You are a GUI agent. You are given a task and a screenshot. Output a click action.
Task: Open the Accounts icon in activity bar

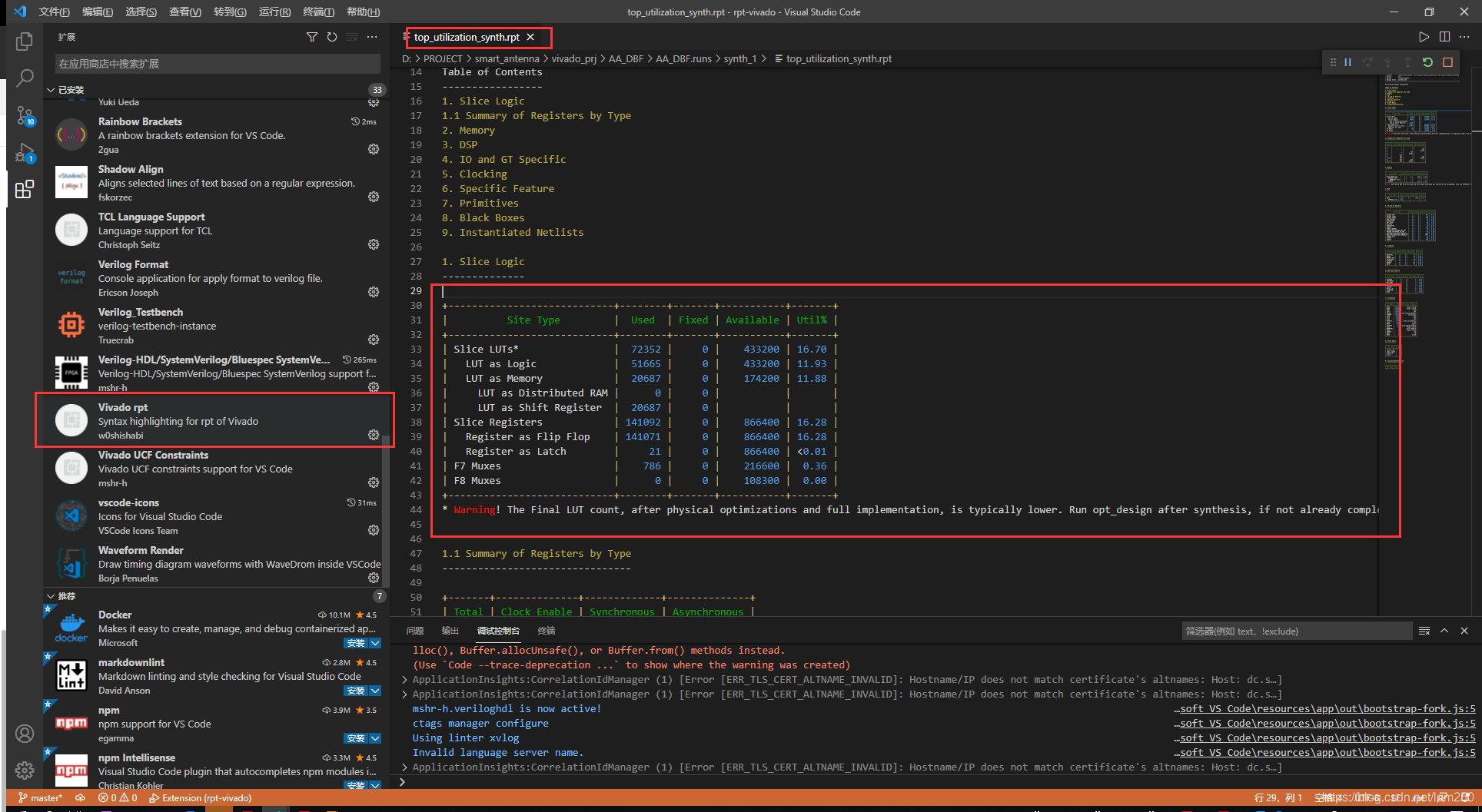(x=25, y=734)
